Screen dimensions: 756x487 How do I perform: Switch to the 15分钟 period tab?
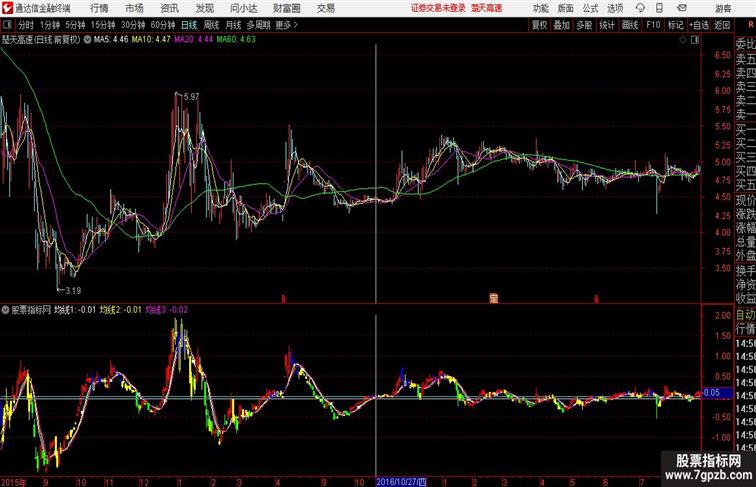[103, 25]
